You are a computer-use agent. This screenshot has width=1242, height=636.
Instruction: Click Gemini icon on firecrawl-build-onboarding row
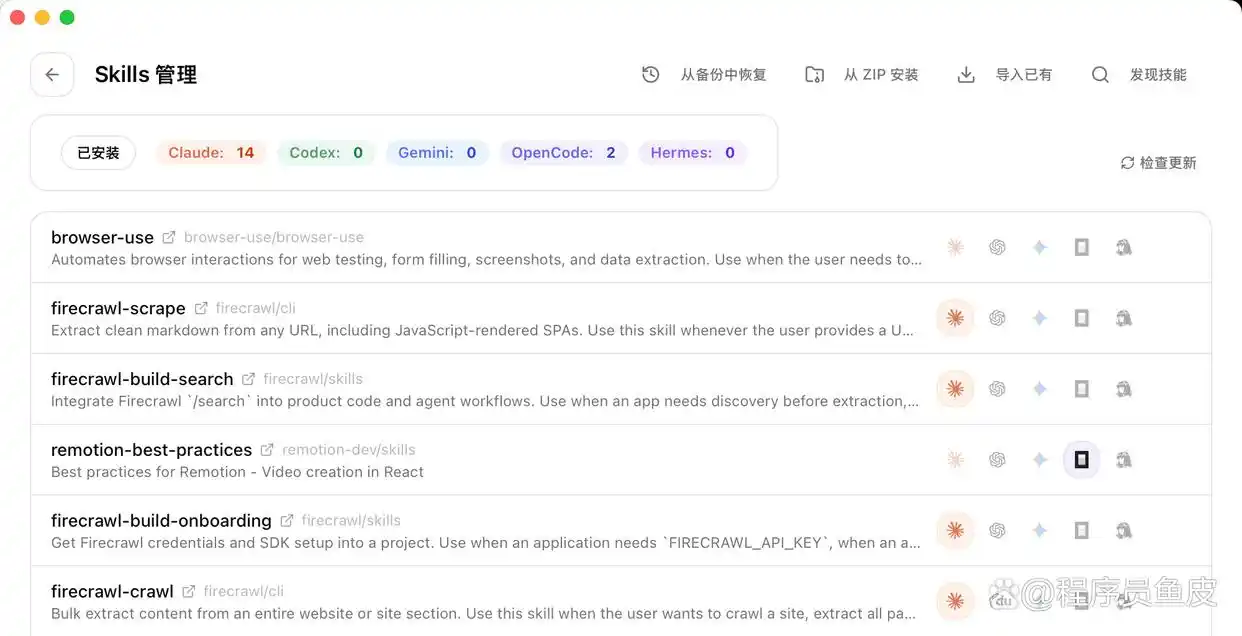click(x=1039, y=531)
